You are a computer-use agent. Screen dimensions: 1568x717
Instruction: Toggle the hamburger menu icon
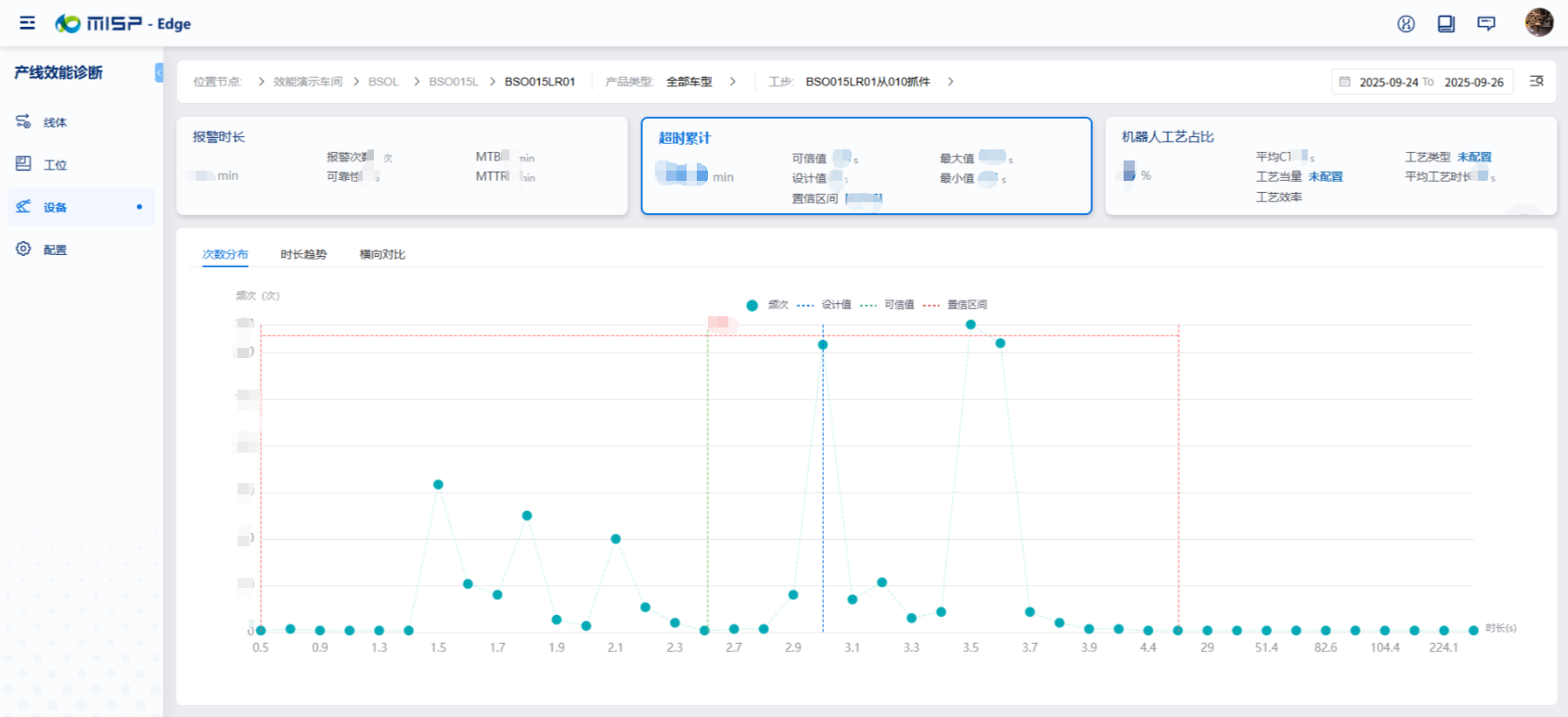coord(27,23)
